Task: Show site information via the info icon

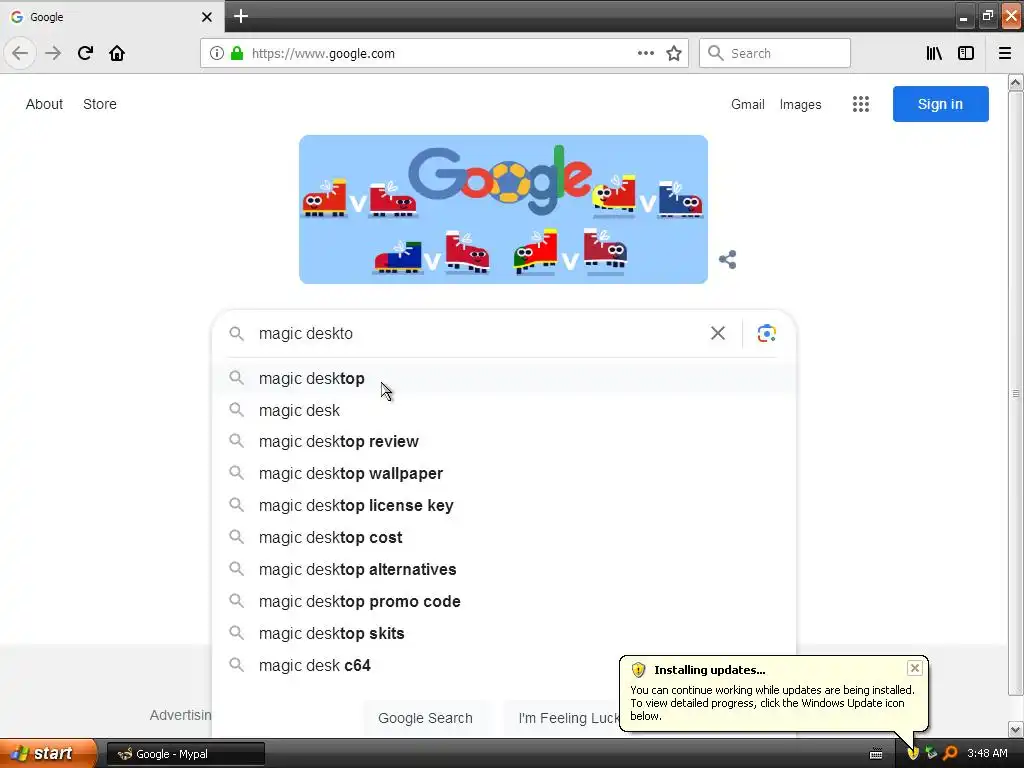Action: 217,53
